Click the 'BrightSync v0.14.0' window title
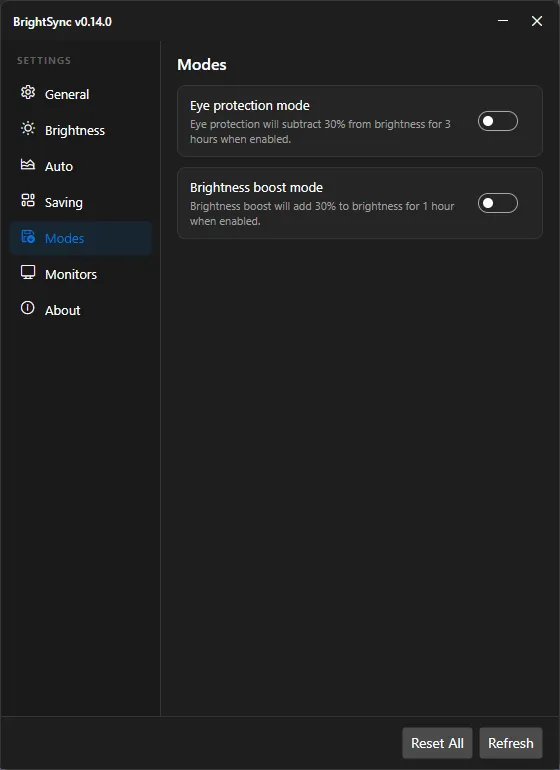This screenshot has width=560, height=770. (62, 22)
